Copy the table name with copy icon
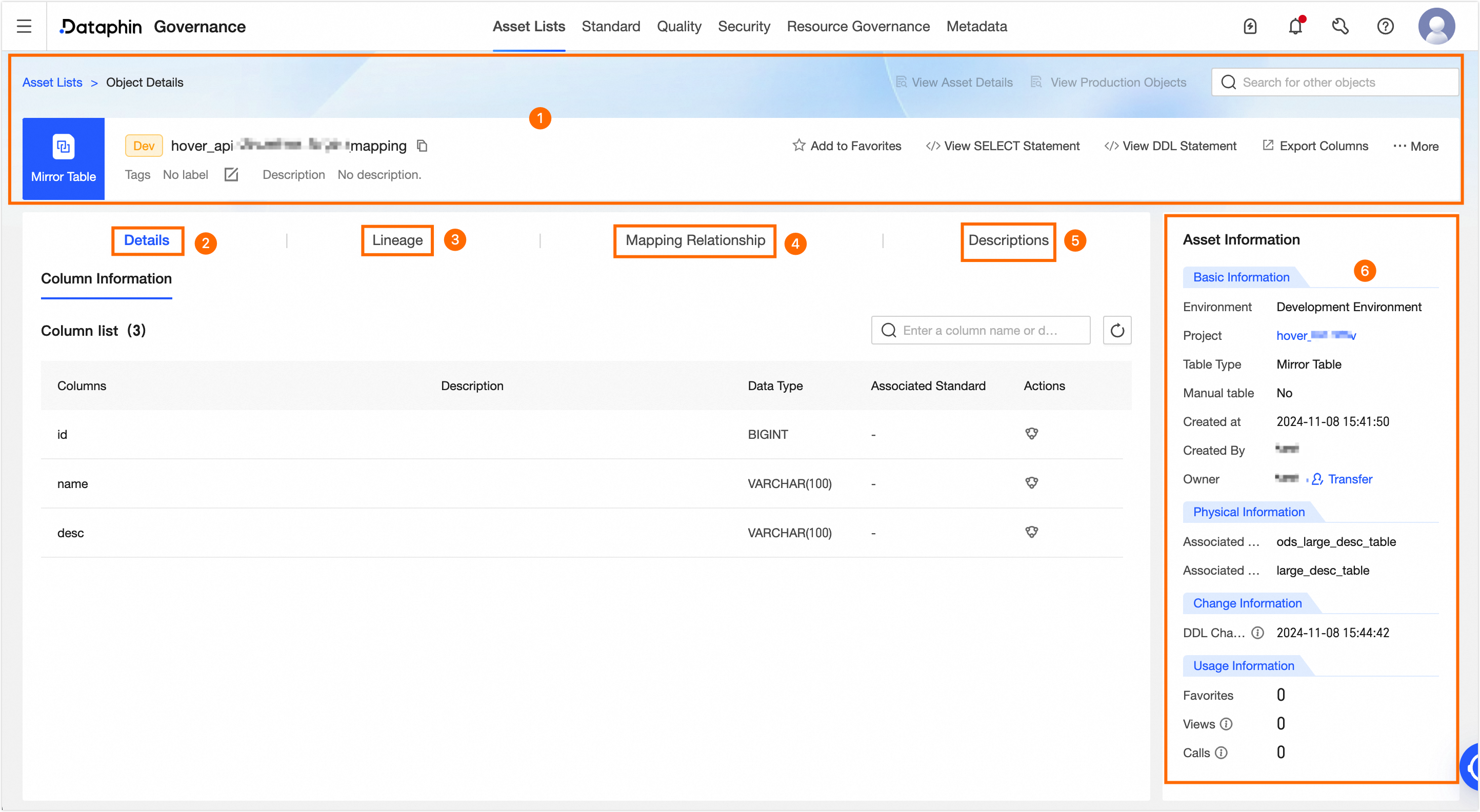The image size is (1480, 812). click(x=422, y=146)
